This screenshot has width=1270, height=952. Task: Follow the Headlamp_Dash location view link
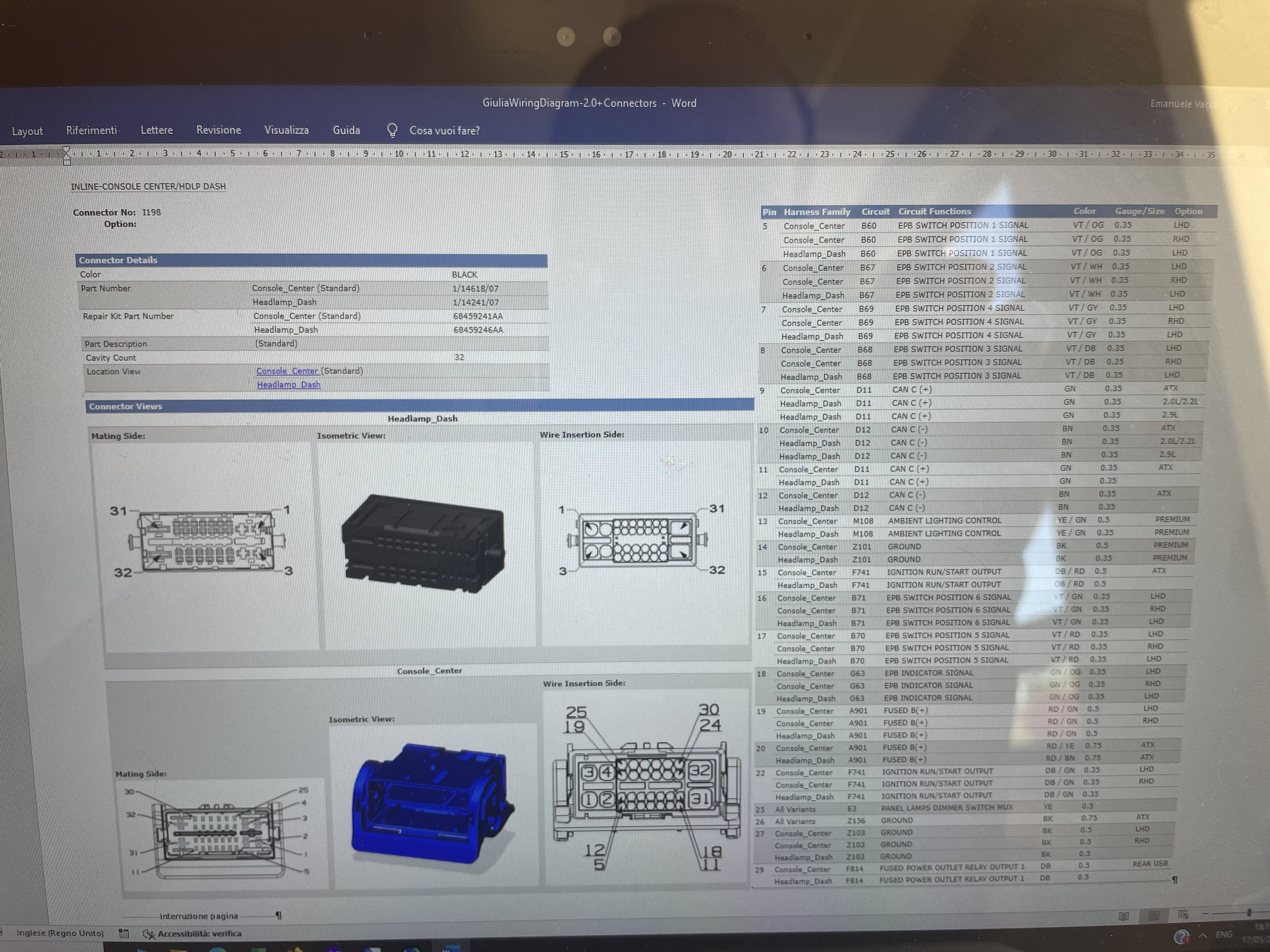[289, 385]
